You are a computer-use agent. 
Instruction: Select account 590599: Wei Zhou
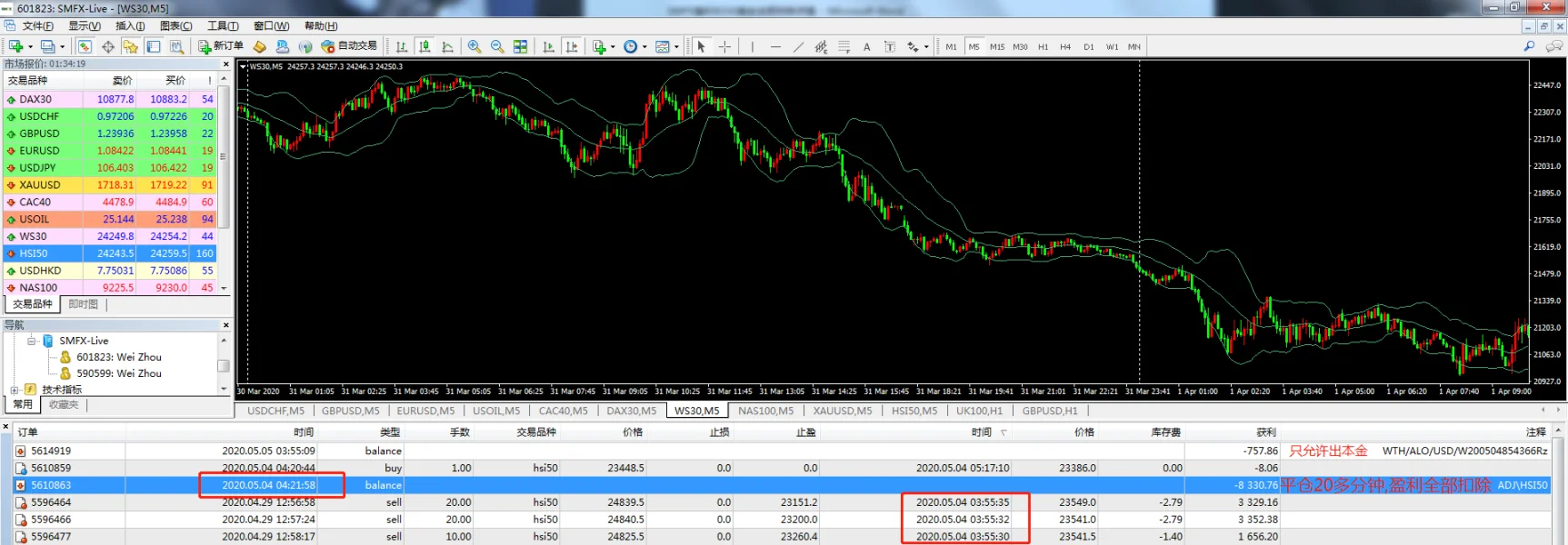(x=118, y=373)
